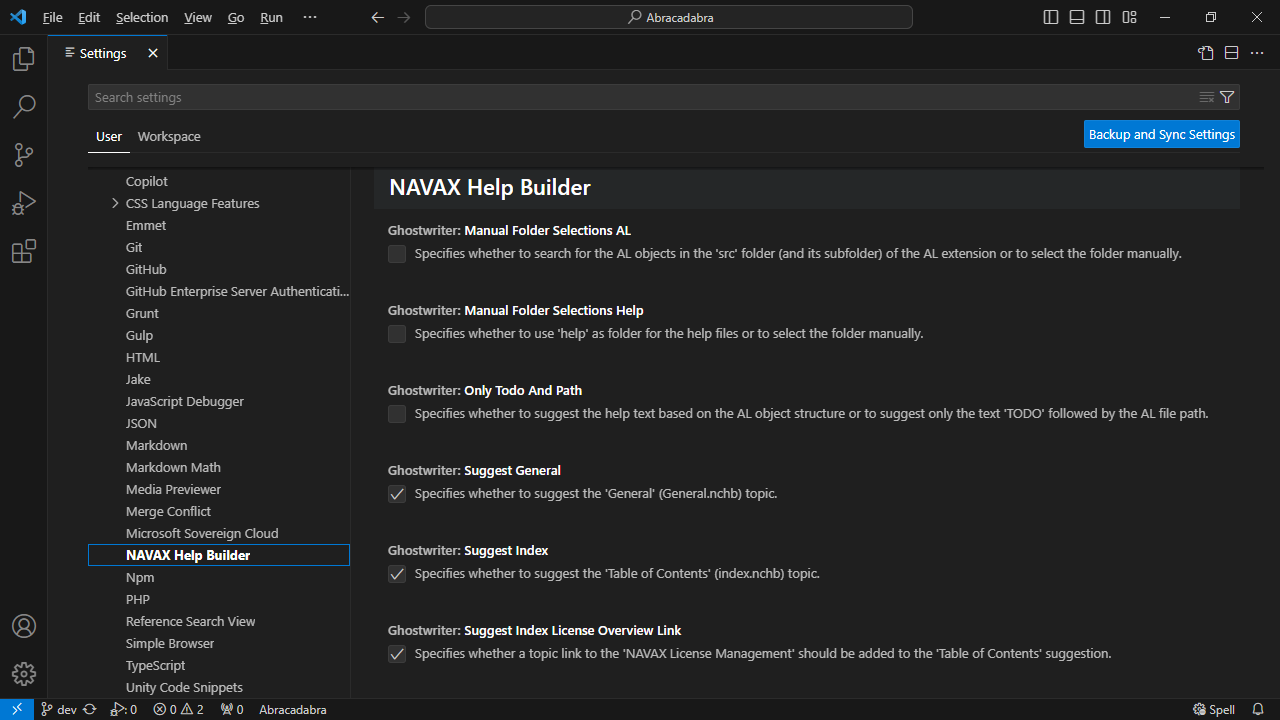Click the settings filter funnel icon
Image resolution: width=1280 pixels, height=720 pixels.
[1227, 97]
